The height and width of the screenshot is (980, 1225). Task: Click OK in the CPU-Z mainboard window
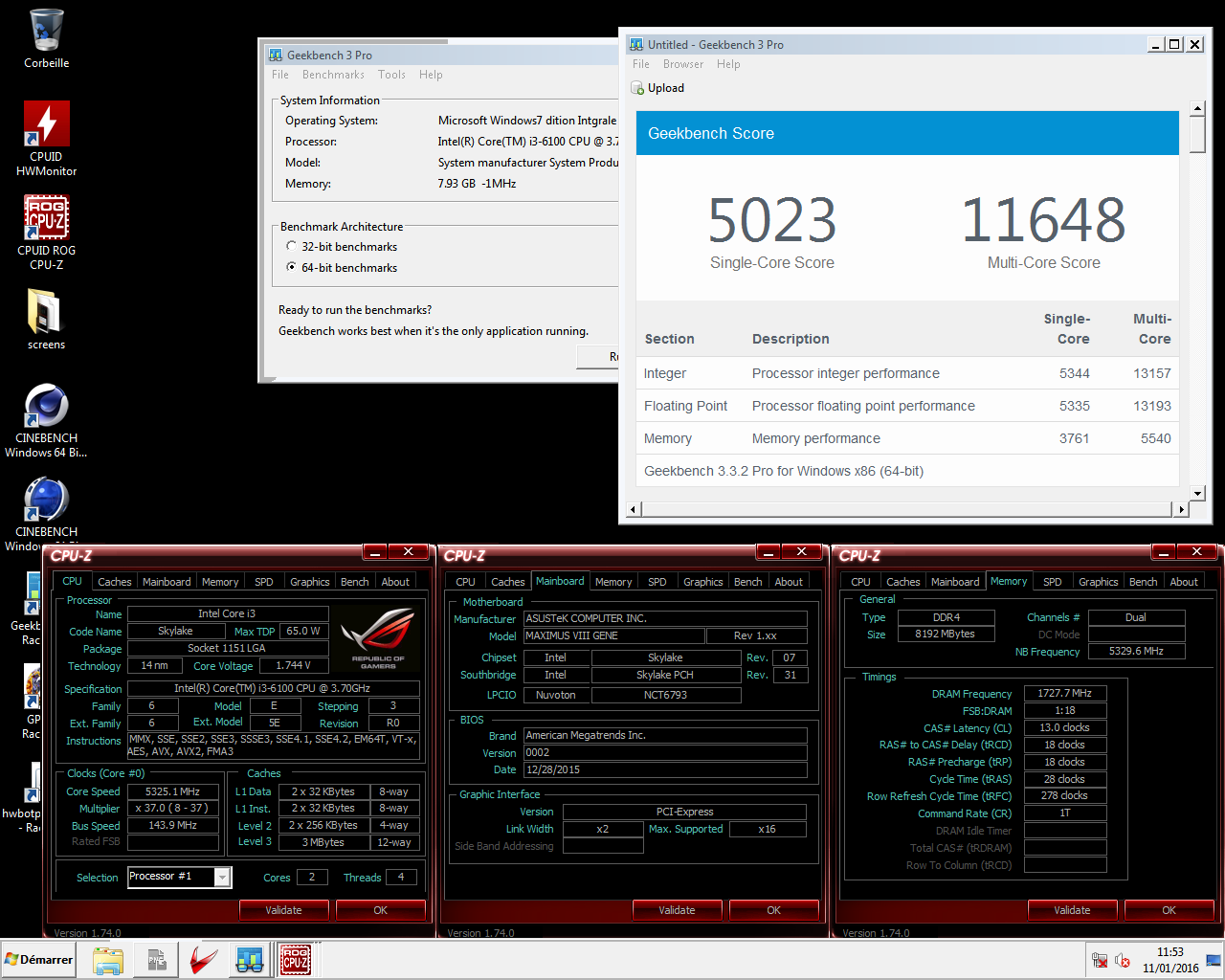(x=774, y=910)
